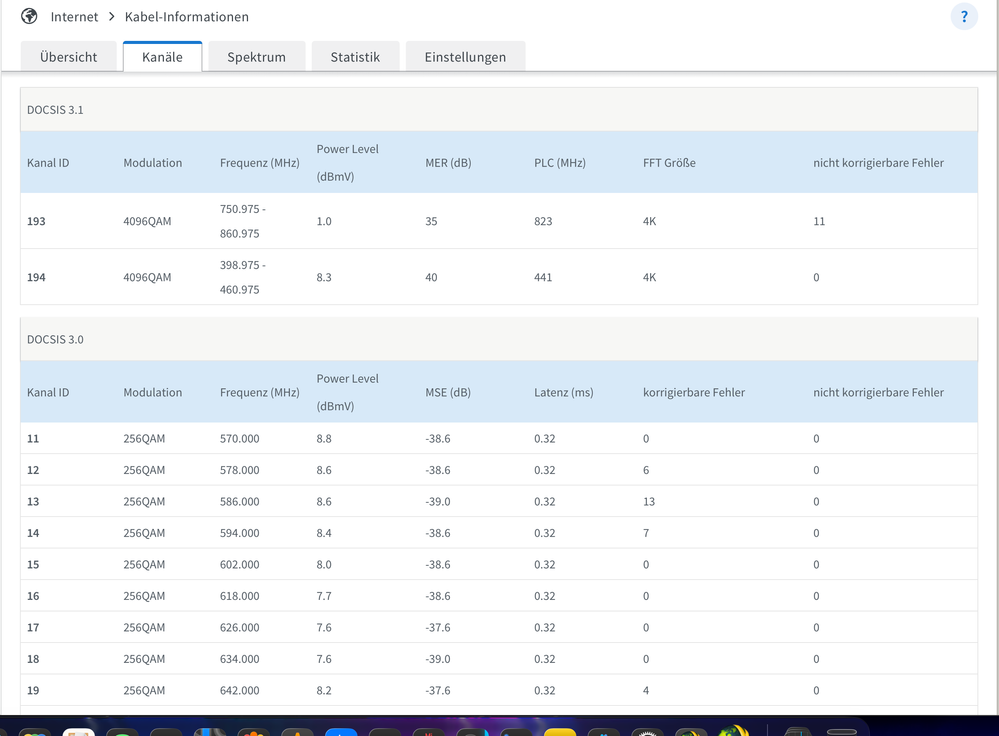Image resolution: width=999 pixels, height=736 pixels.
Task: Click the DOCSIS 3.0 section header
Action: pyautogui.click(x=55, y=340)
